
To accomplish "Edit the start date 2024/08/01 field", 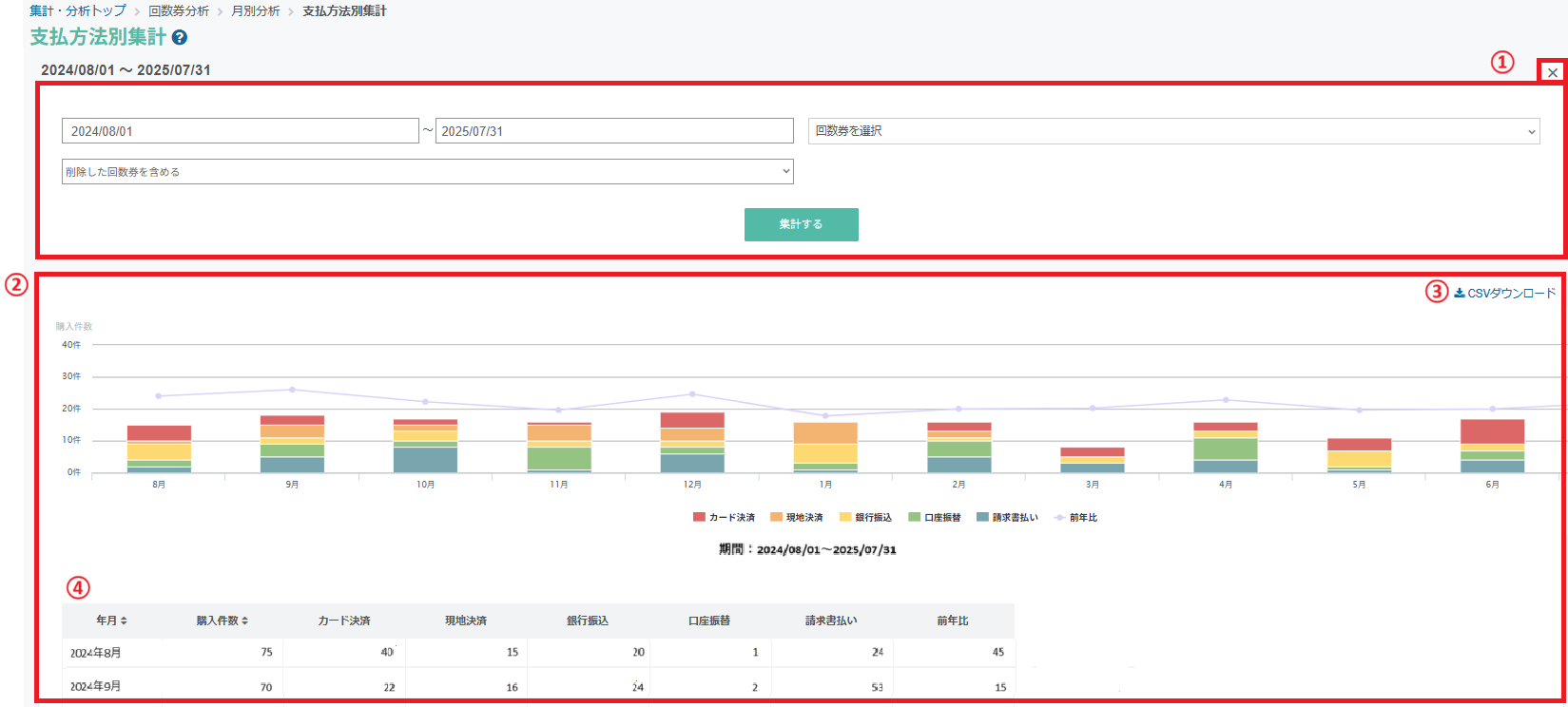I will (241, 131).
